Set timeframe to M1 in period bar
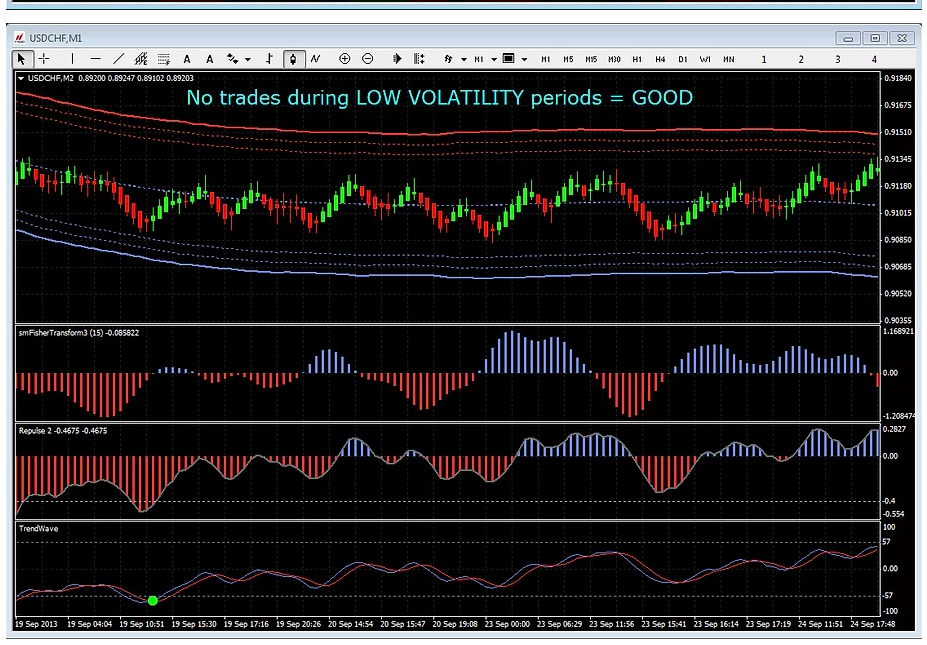The width and height of the screenshot is (927, 645). pyautogui.click(x=546, y=59)
